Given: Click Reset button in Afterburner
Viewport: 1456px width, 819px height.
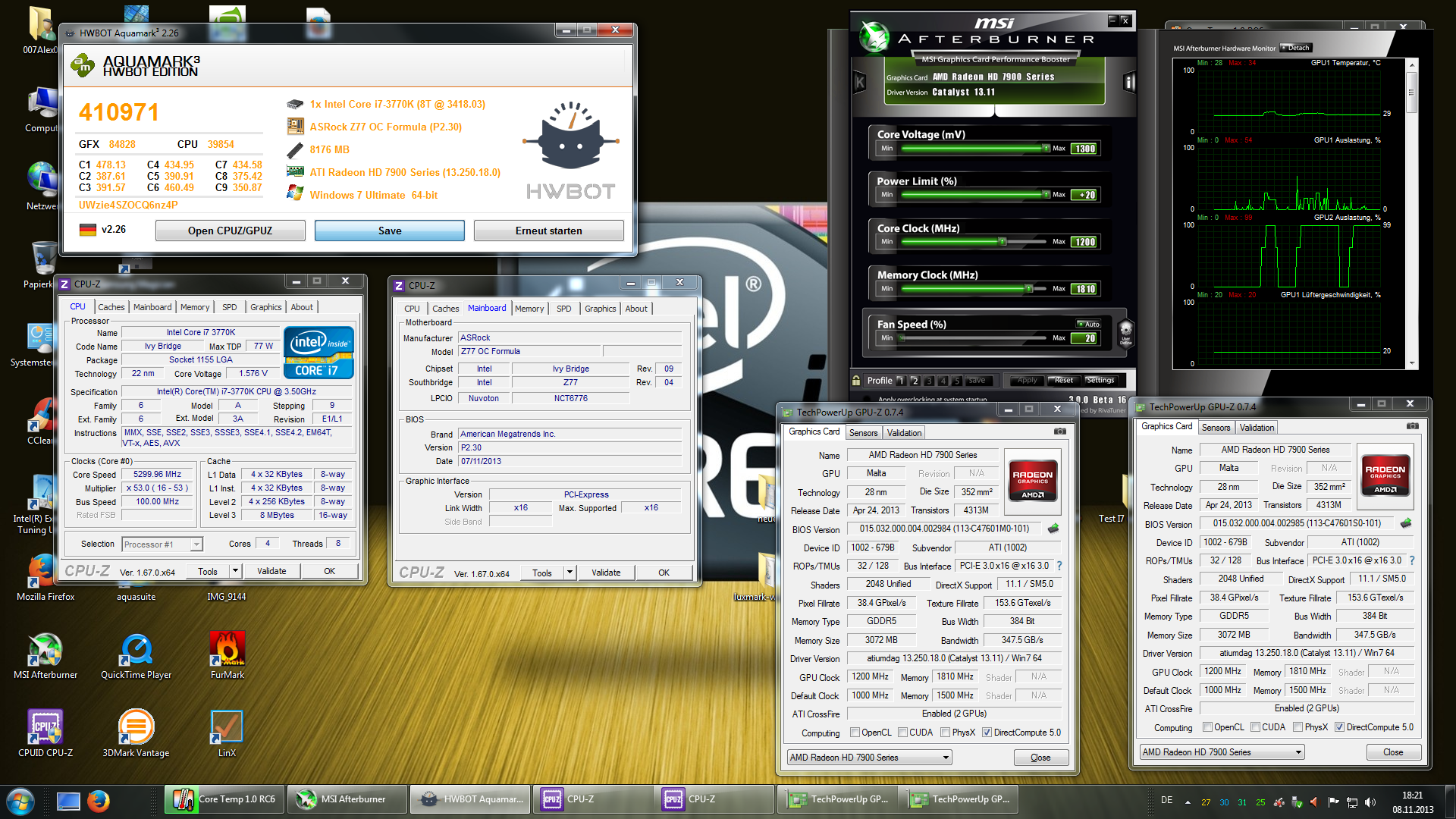Looking at the screenshot, I should point(1063,381).
